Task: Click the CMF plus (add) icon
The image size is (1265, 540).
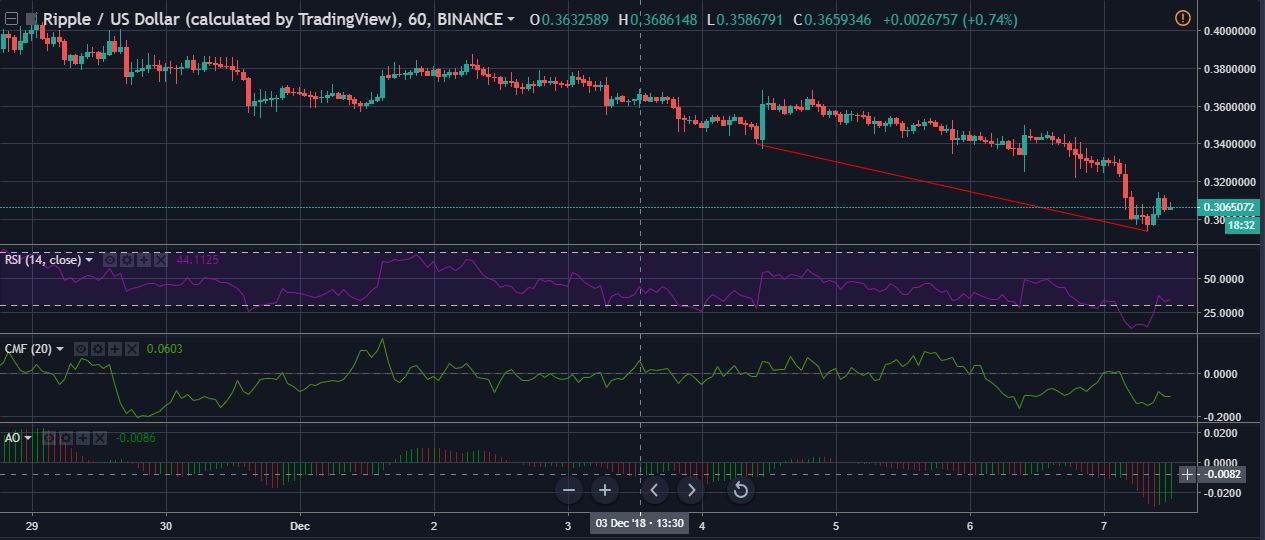Action: [x=115, y=349]
